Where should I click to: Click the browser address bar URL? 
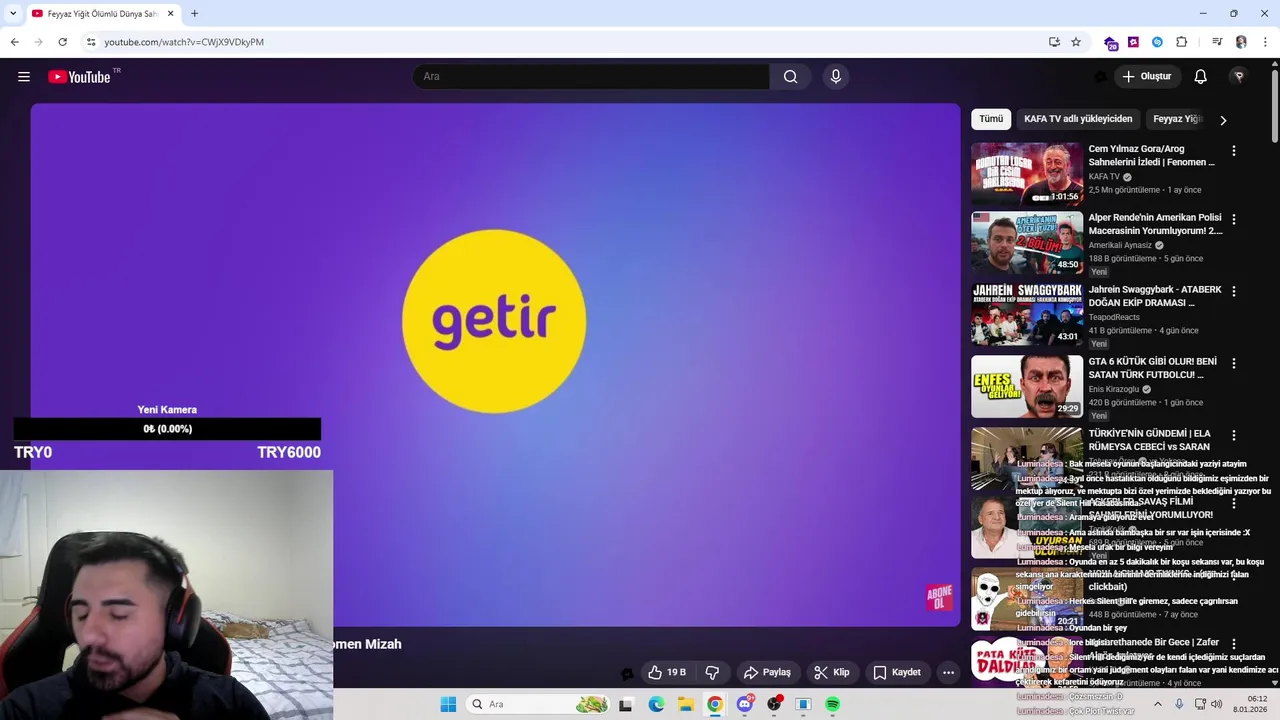click(x=184, y=42)
